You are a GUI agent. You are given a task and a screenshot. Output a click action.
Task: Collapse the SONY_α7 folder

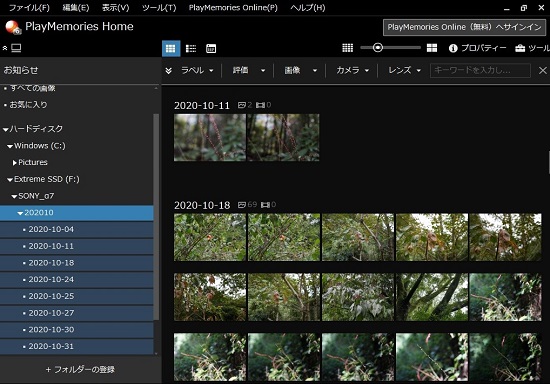click(14, 196)
